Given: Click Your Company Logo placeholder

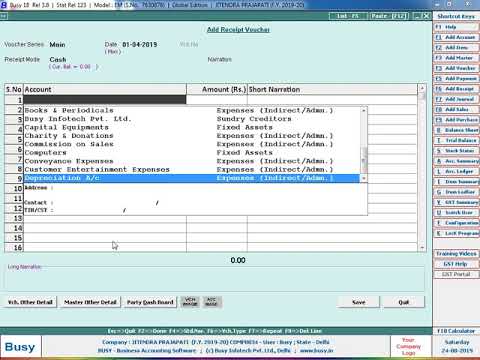Looking at the screenshot, I should click(408, 346).
